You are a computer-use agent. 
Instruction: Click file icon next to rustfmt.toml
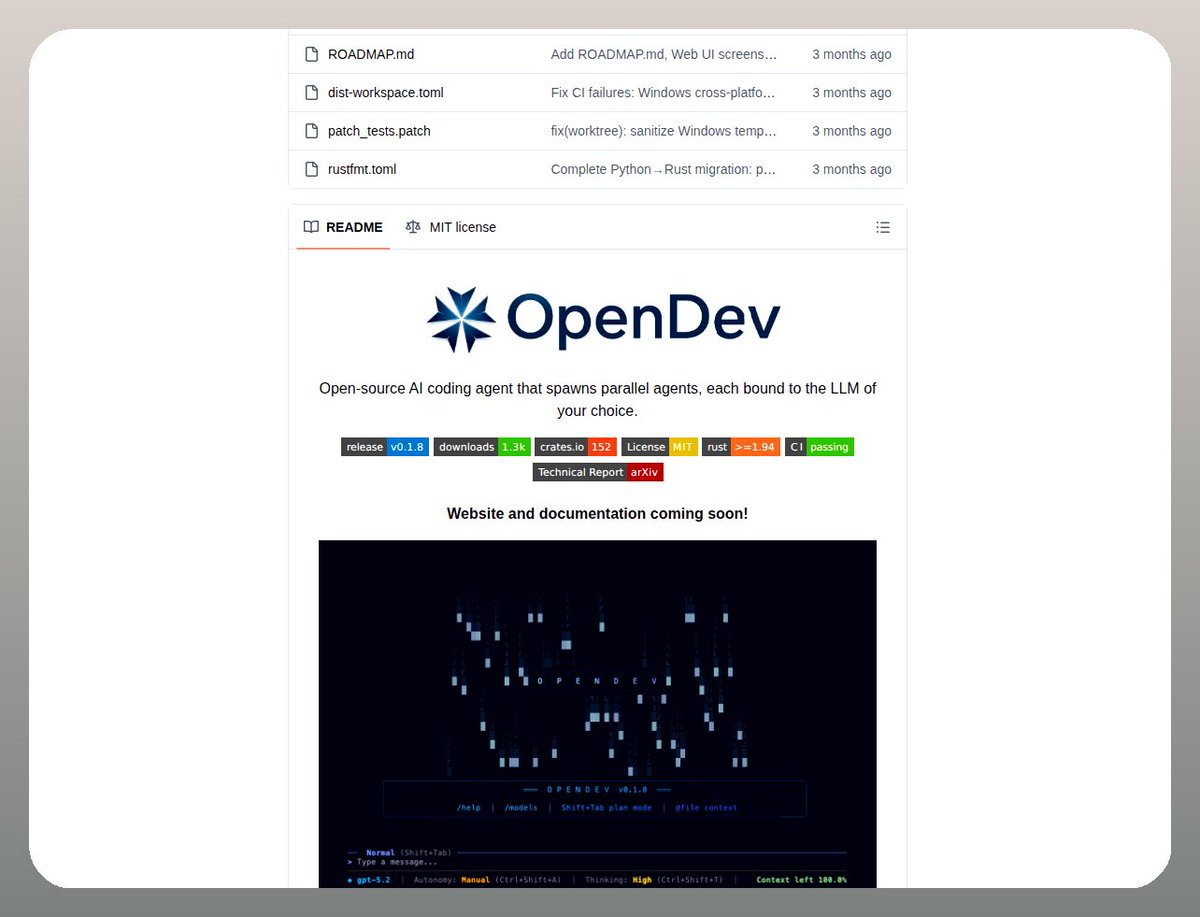pos(311,169)
